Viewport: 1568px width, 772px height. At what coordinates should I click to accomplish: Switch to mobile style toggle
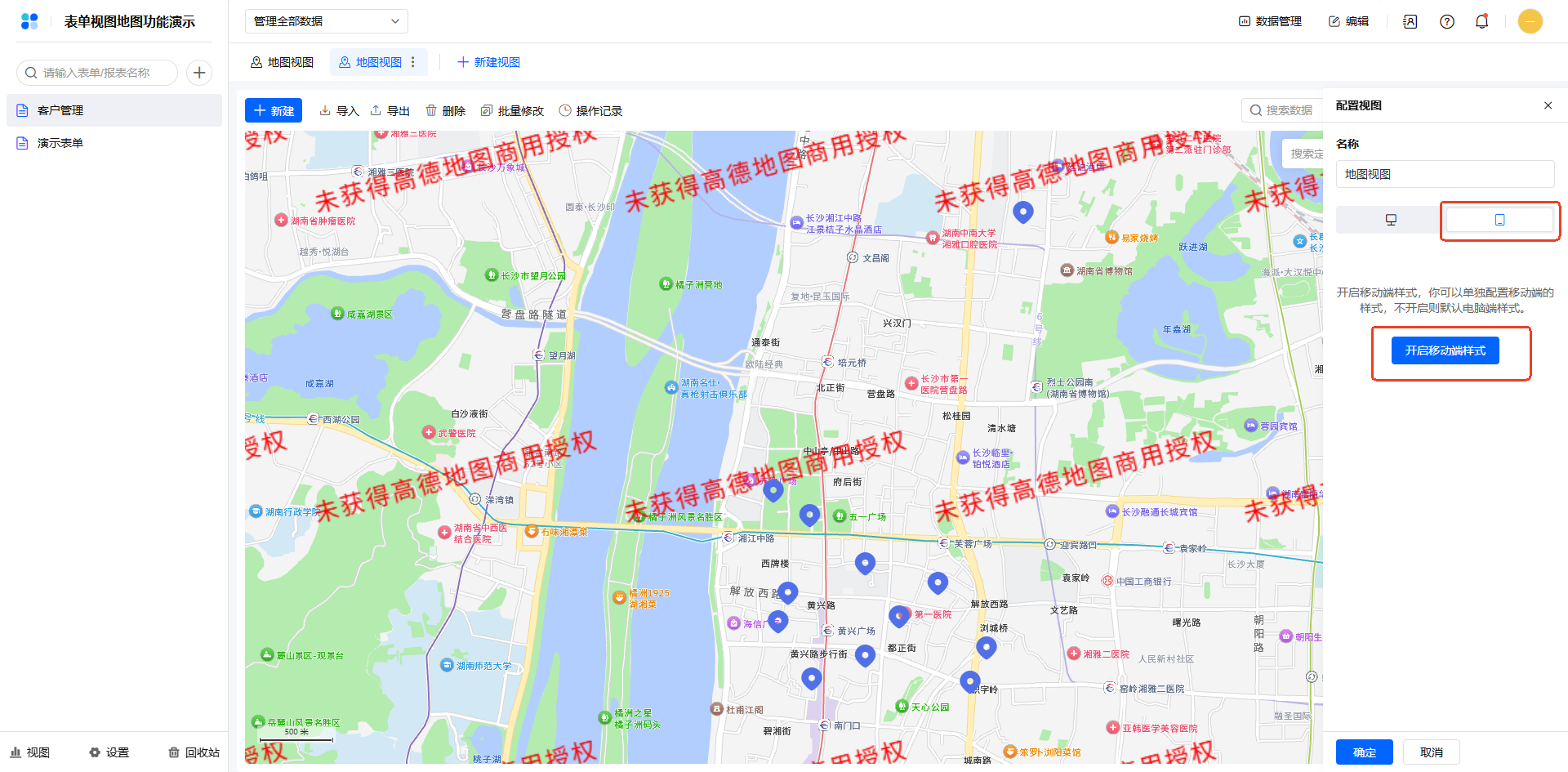[x=1499, y=220]
